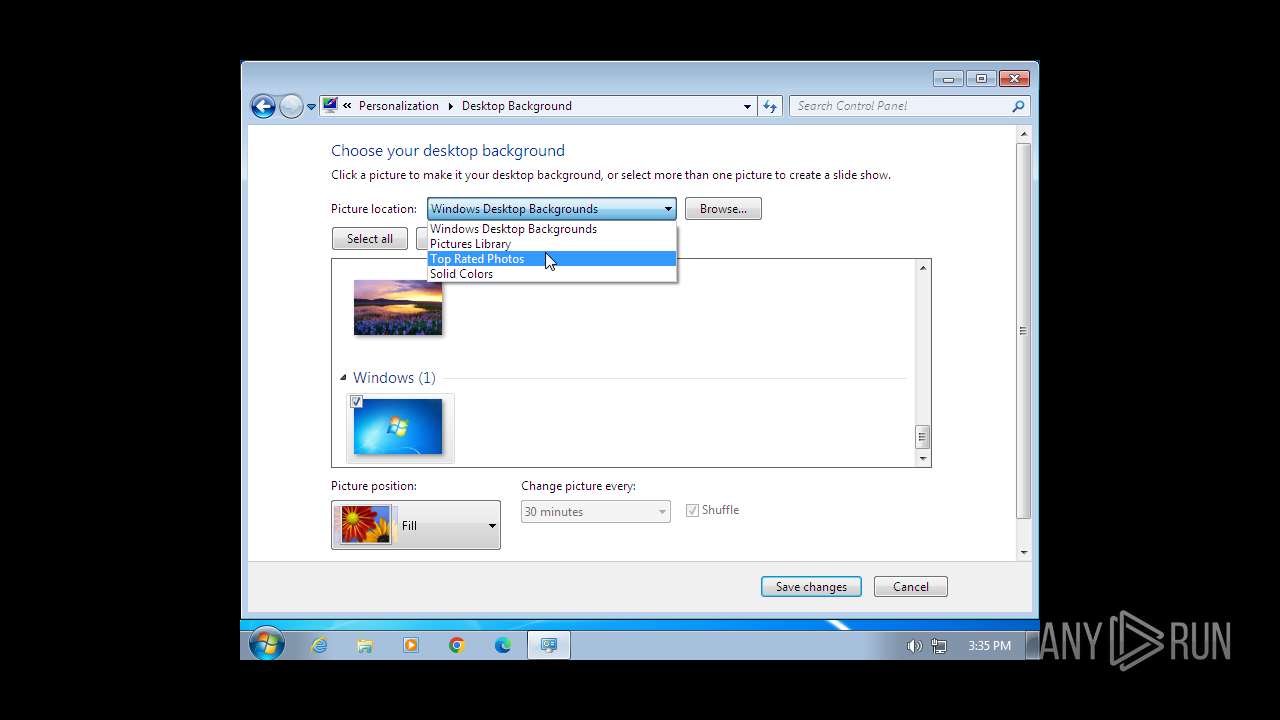Click the Control Panel taskbar button
This screenshot has width=1280, height=720.
tap(549, 645)
